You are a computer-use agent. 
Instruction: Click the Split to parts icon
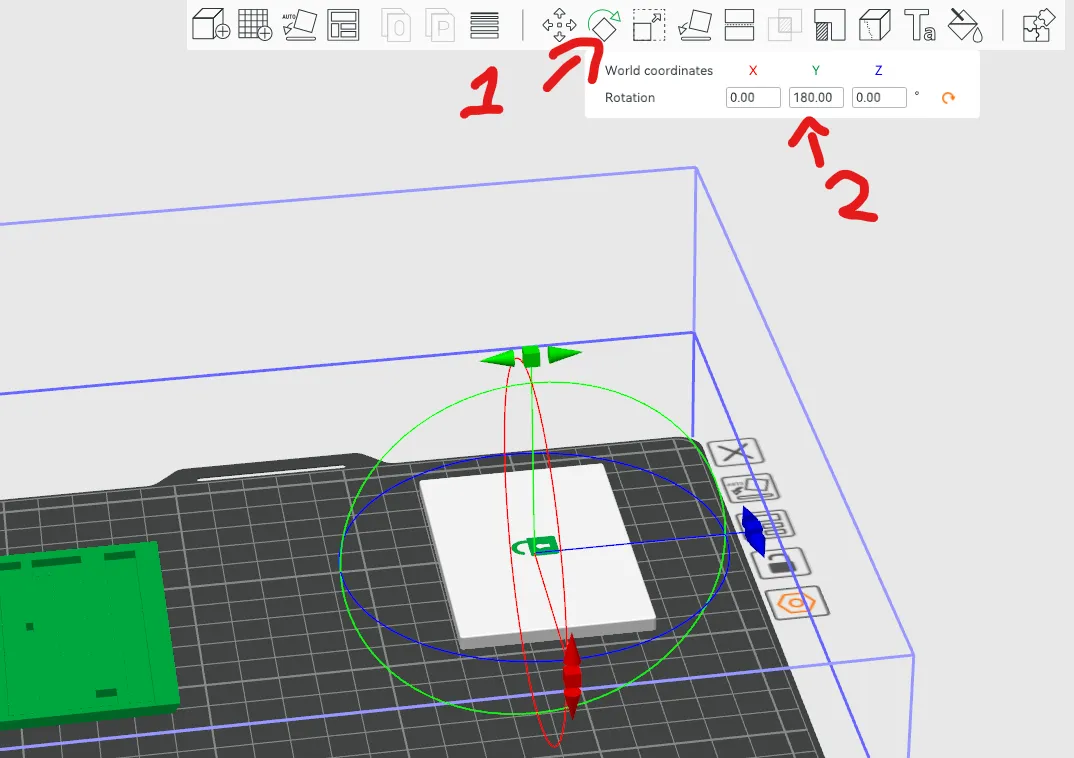click(440, 25)
